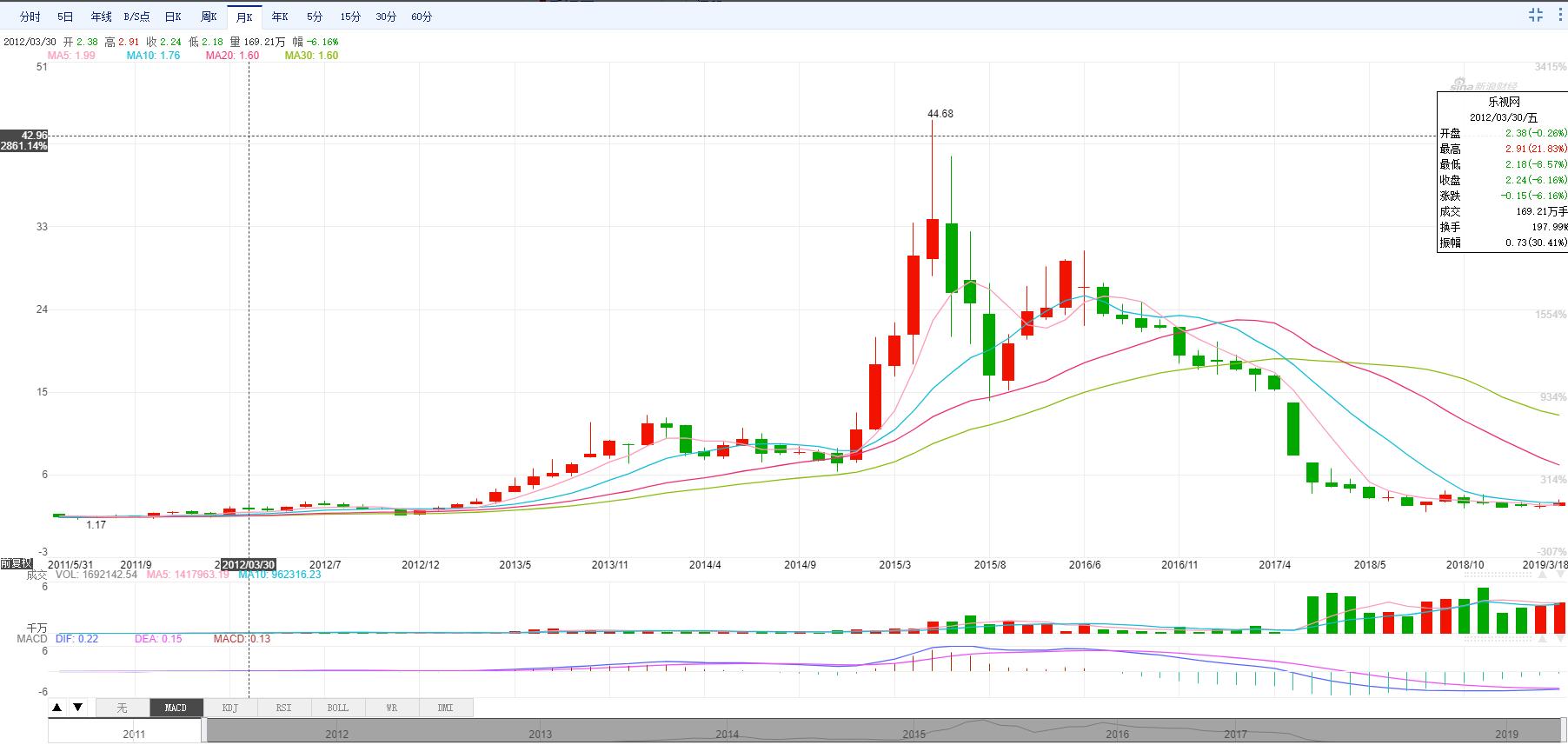The width and height of the screenshot is (1568, 745).
Task: Click the B/S点 button
Action: coord(136,17)
